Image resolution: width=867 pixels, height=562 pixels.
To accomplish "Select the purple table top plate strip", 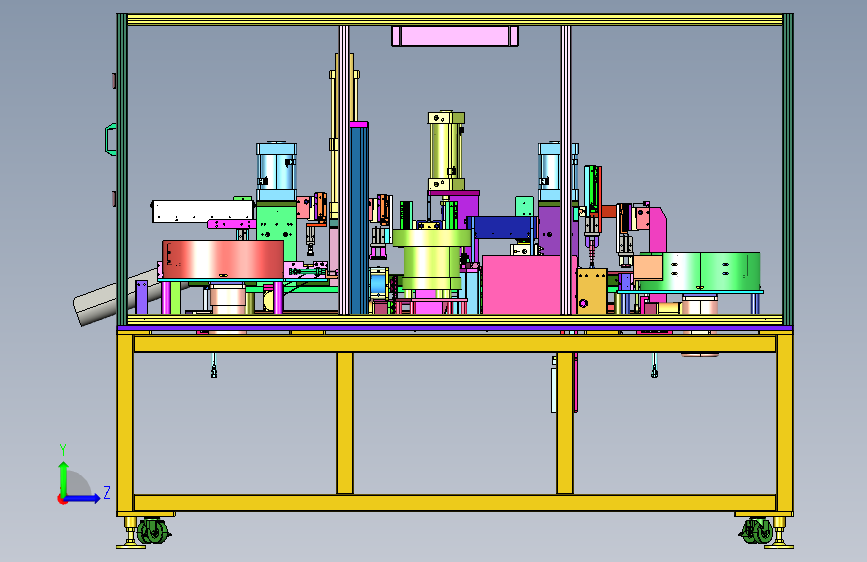I will click(455, 329).
